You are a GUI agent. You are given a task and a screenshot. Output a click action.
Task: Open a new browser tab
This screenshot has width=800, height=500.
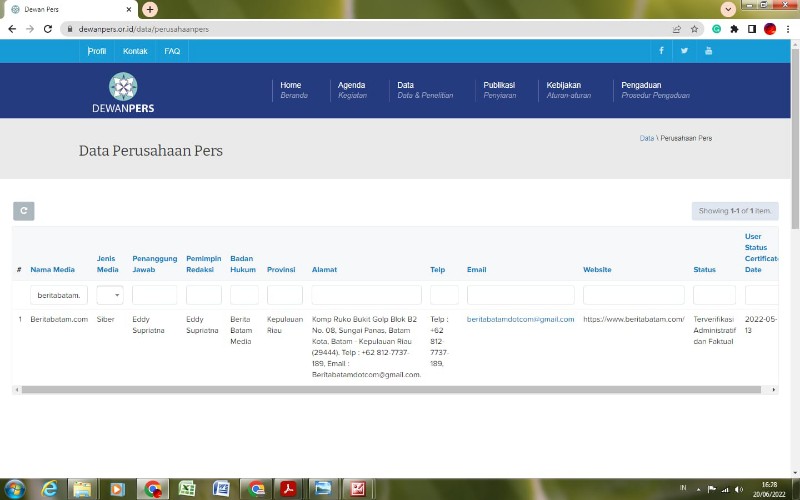(149, 9)
